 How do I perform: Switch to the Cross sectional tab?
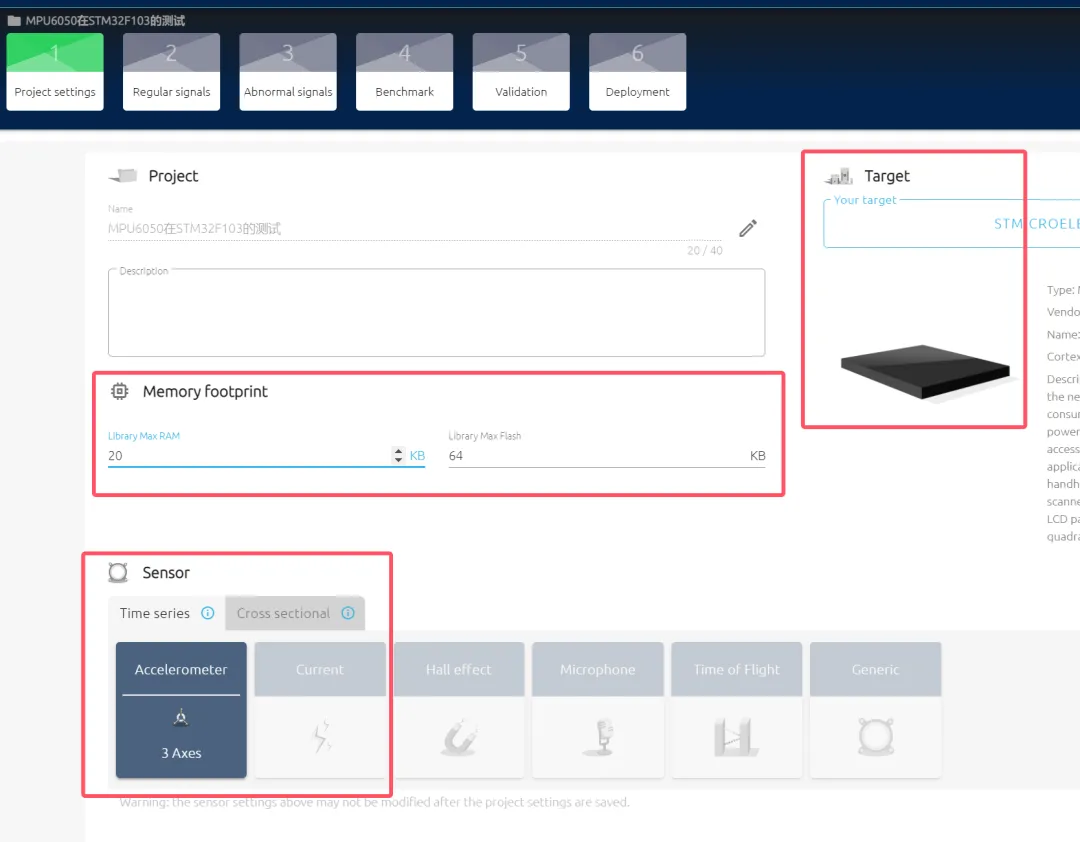[283, 613]
